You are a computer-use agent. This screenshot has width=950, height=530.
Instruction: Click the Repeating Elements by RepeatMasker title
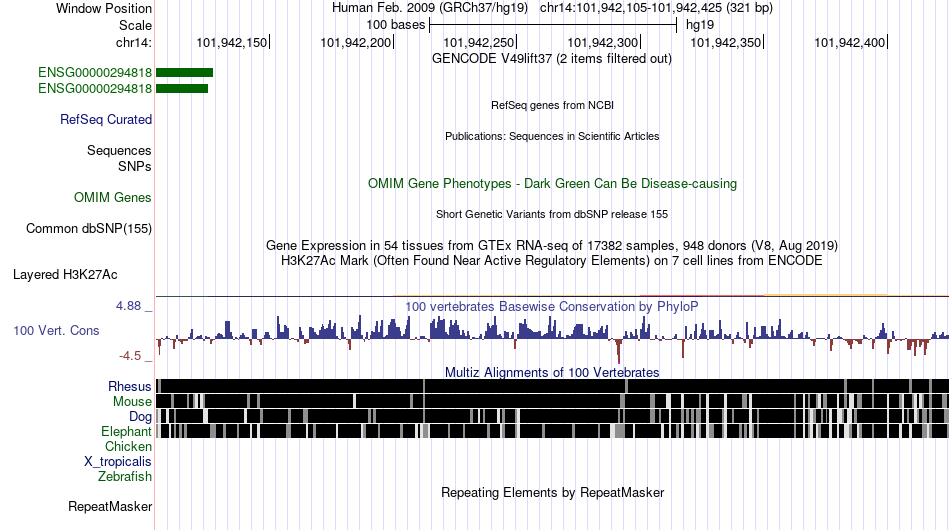pos(552,492)
